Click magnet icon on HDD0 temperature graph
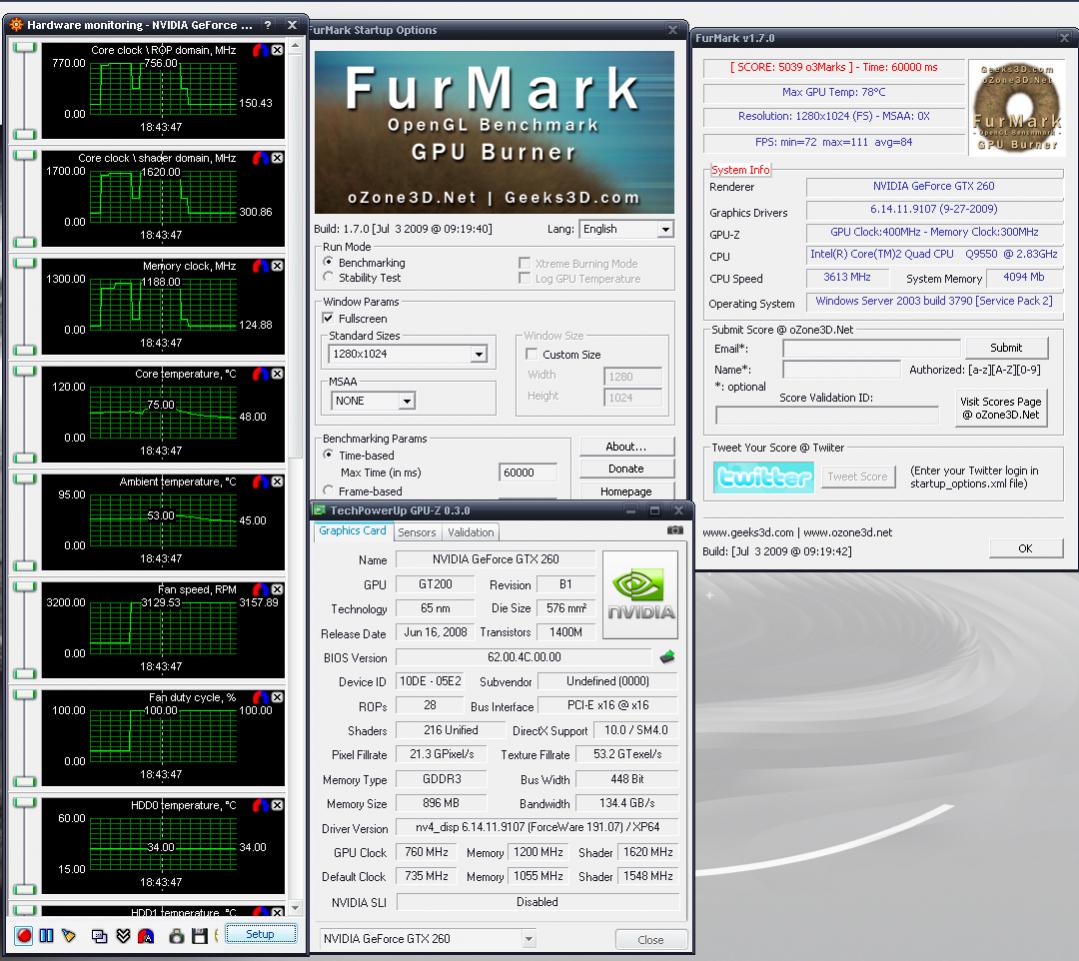Screen dimensions: 1079x961 261,806
